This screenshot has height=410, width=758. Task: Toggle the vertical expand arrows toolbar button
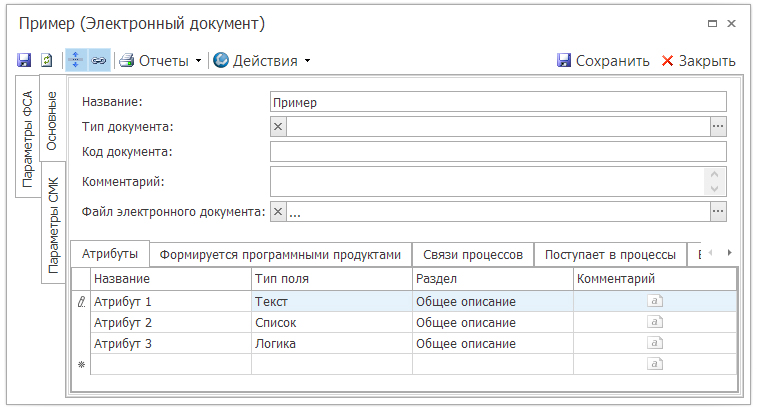click(76, 61)
